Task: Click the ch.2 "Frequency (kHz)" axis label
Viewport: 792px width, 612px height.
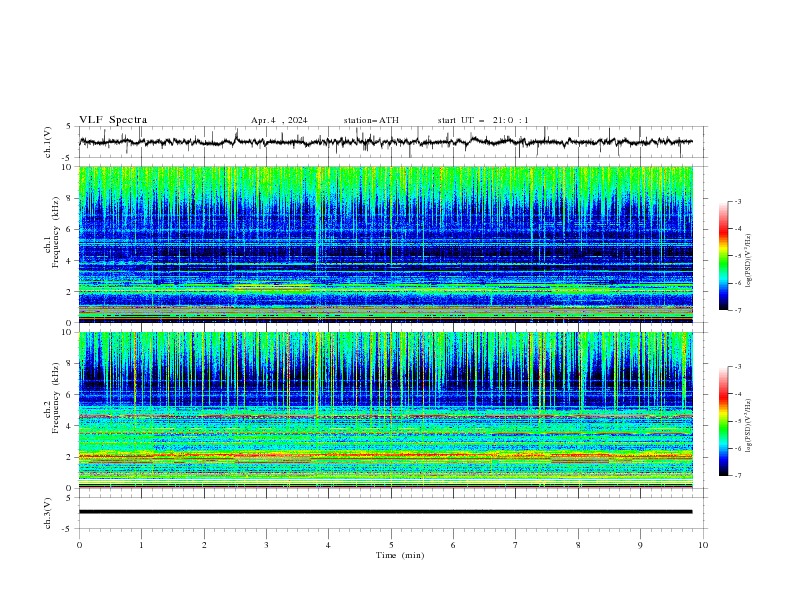Action: coord(56,397)
